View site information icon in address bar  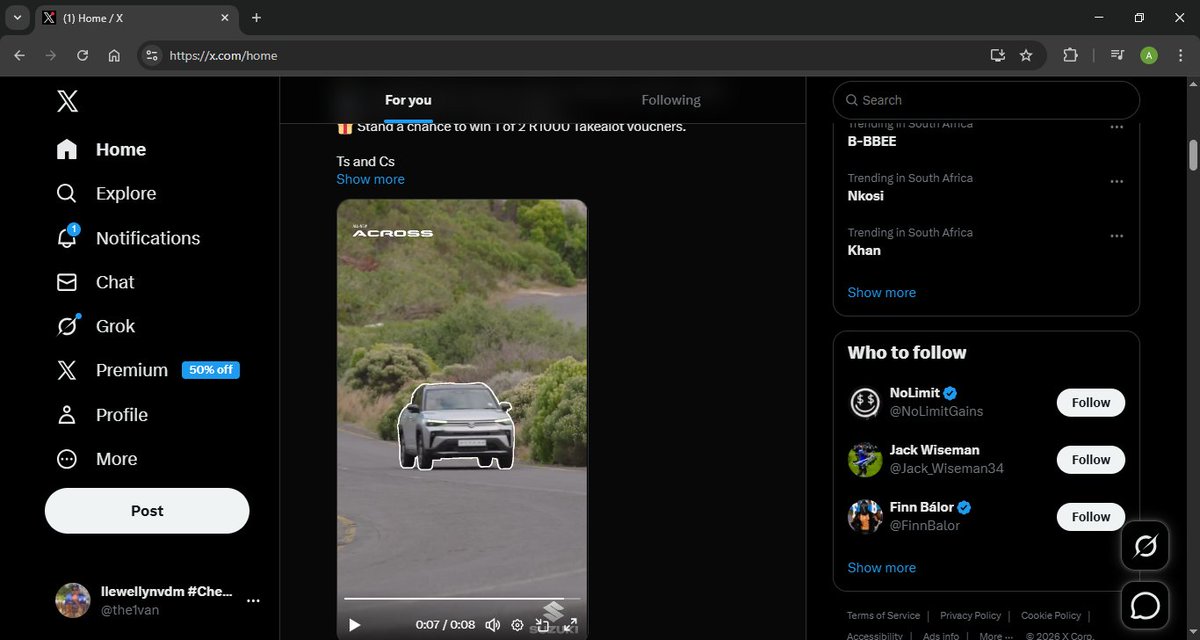point(151,56)
